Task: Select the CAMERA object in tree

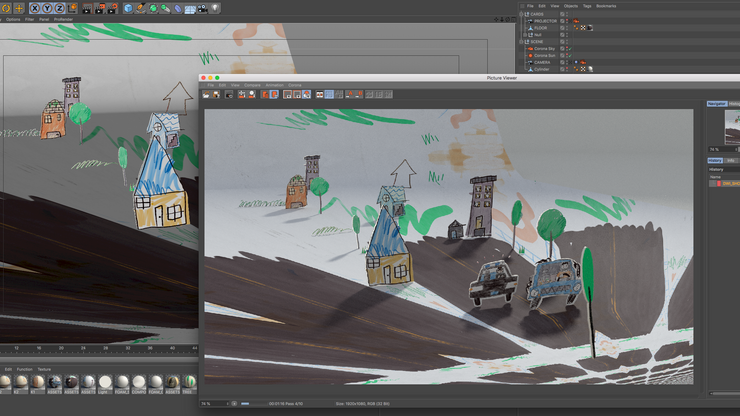Action: (x=542, y=62)
